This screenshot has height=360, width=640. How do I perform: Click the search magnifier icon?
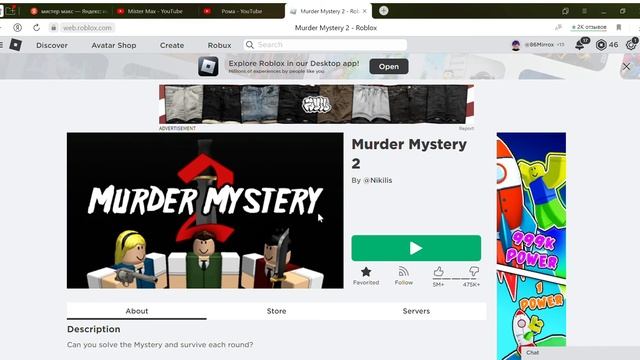coord(250,44)
